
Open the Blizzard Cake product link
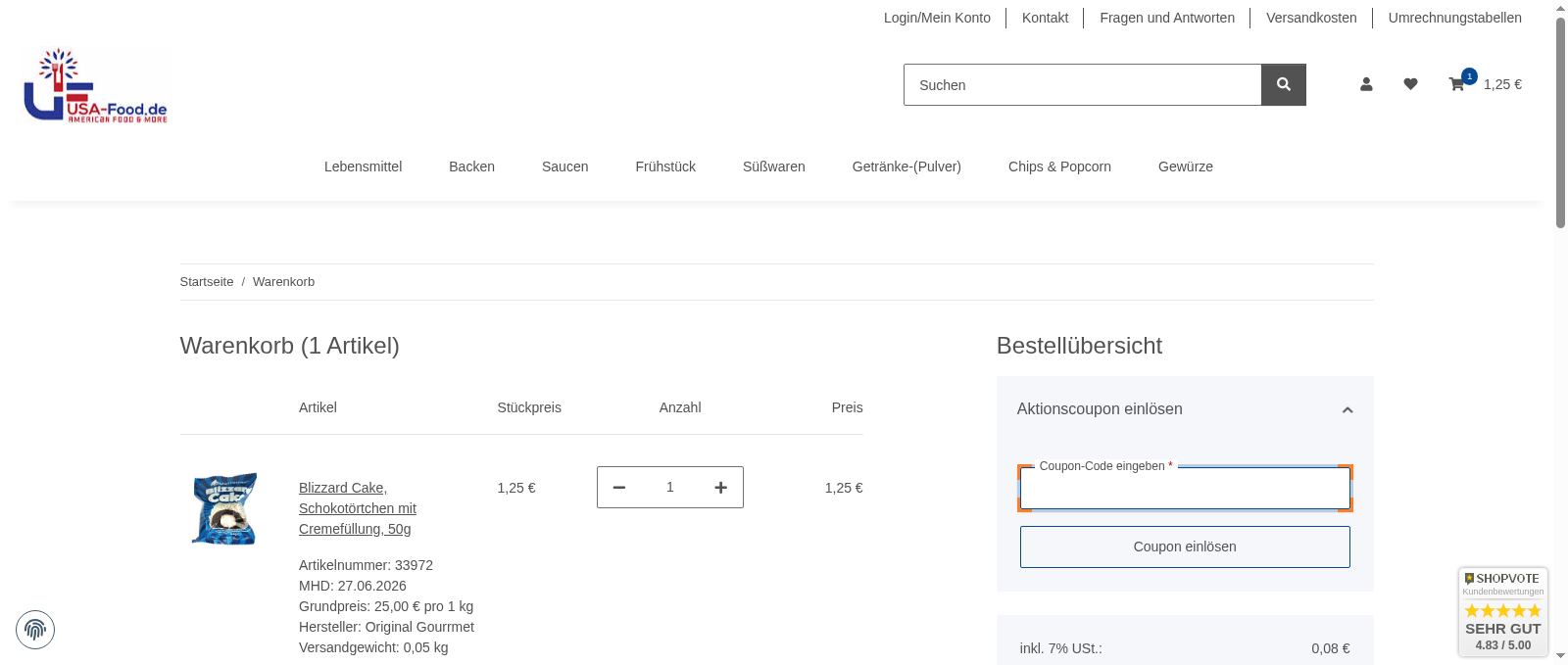(x=357, y=508)
